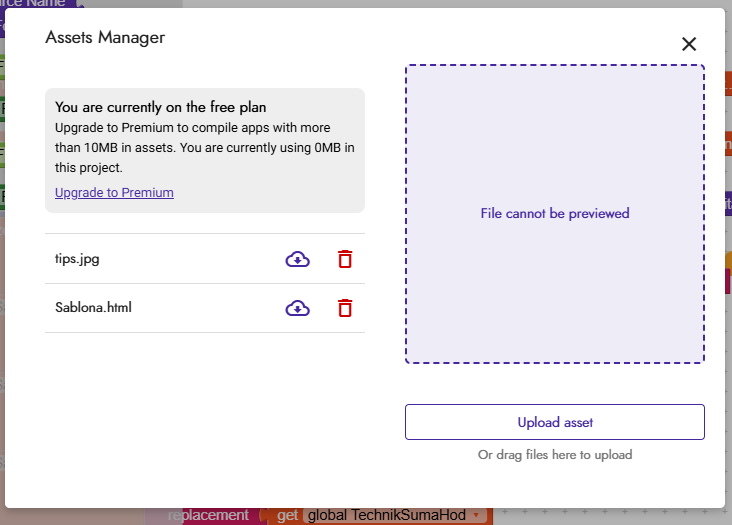Download the Sablona.html asset
This screenshot has height=525, width=732.
[297, 308]
